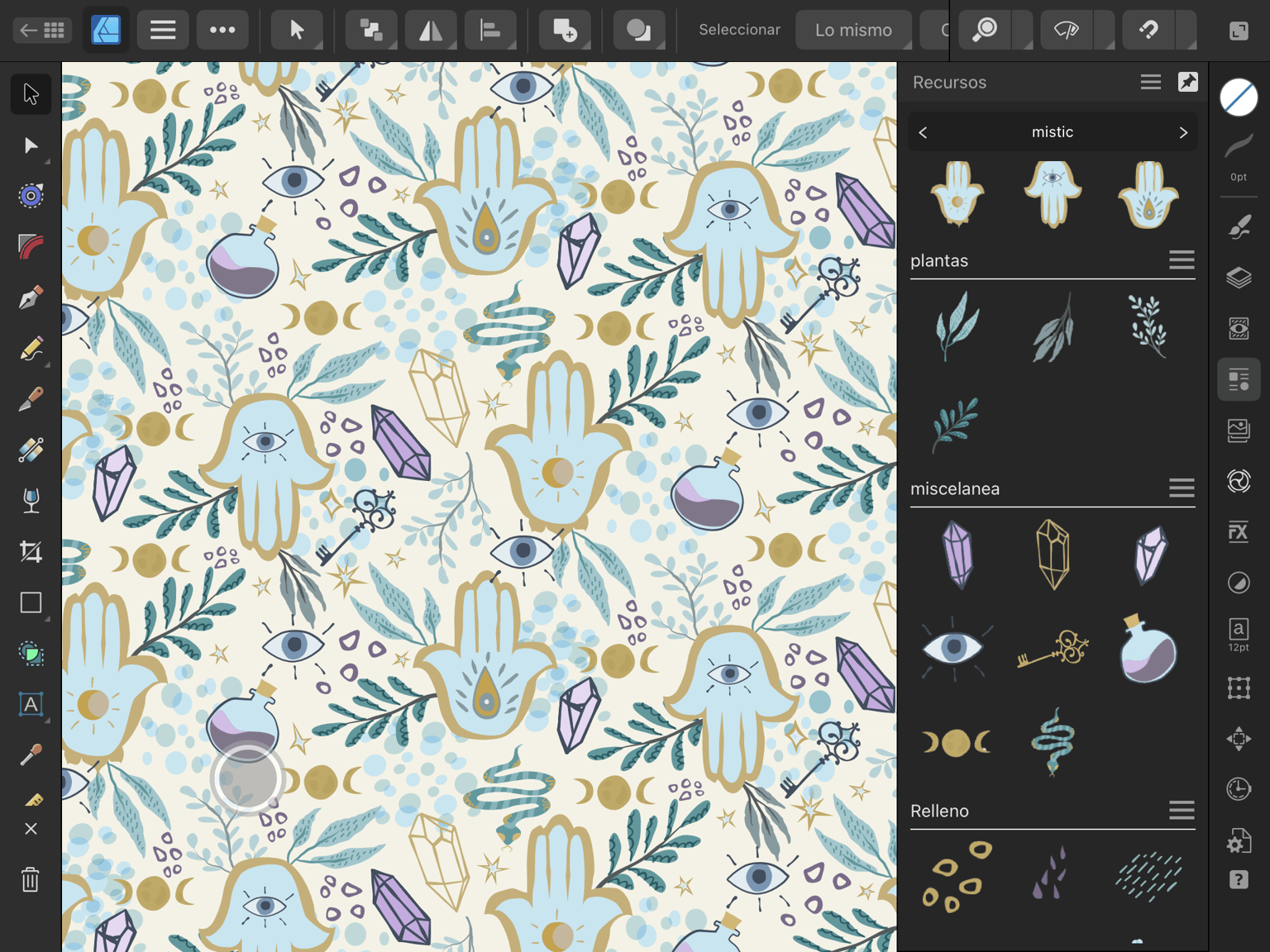Open the History studio

[1239, 789]
